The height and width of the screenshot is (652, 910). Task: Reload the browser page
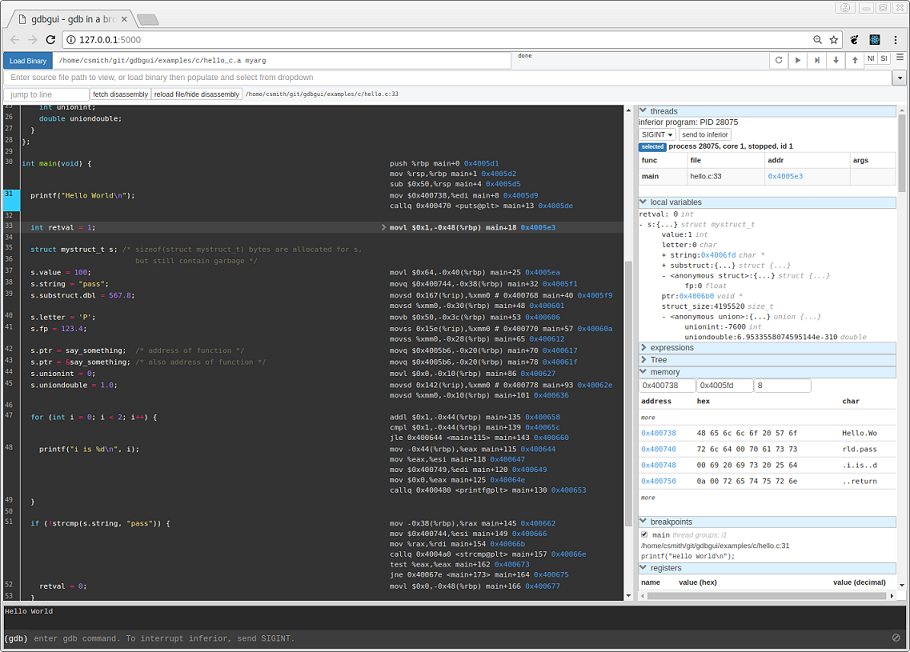(x=50, y=39)
